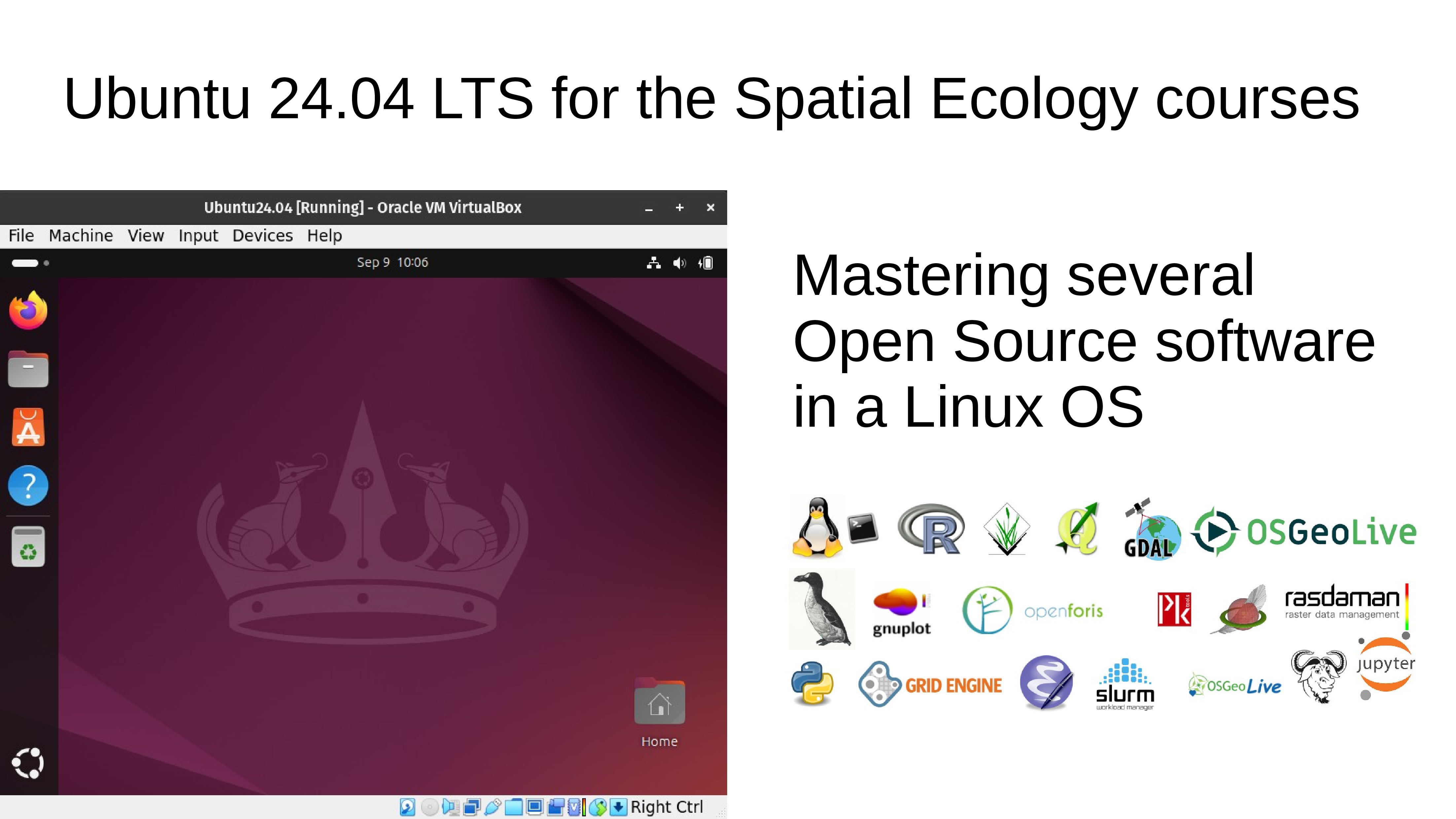Click the gnuplot logo

coord(902,612)
